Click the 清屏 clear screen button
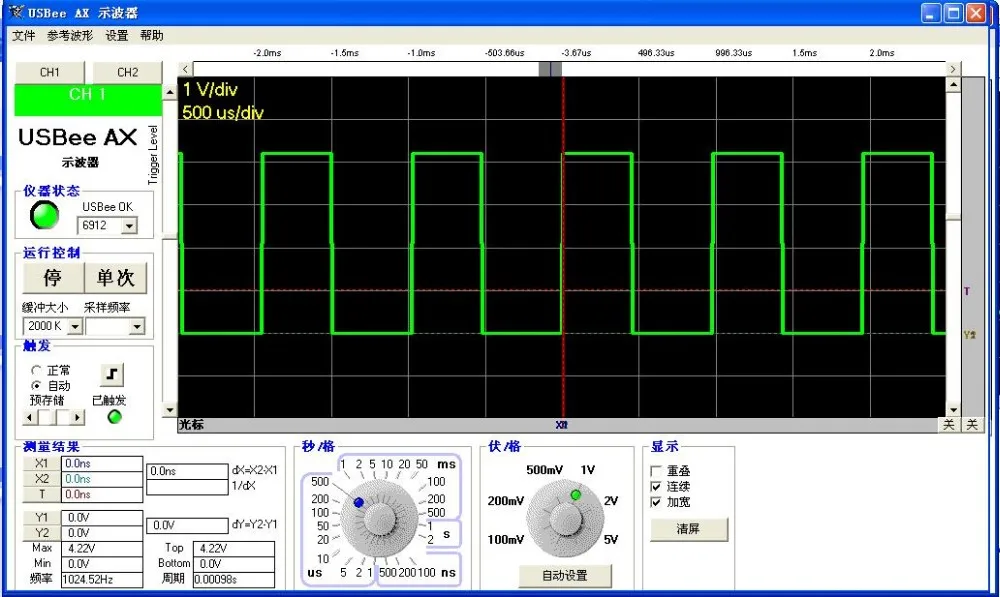 click(x=688, y=529)
